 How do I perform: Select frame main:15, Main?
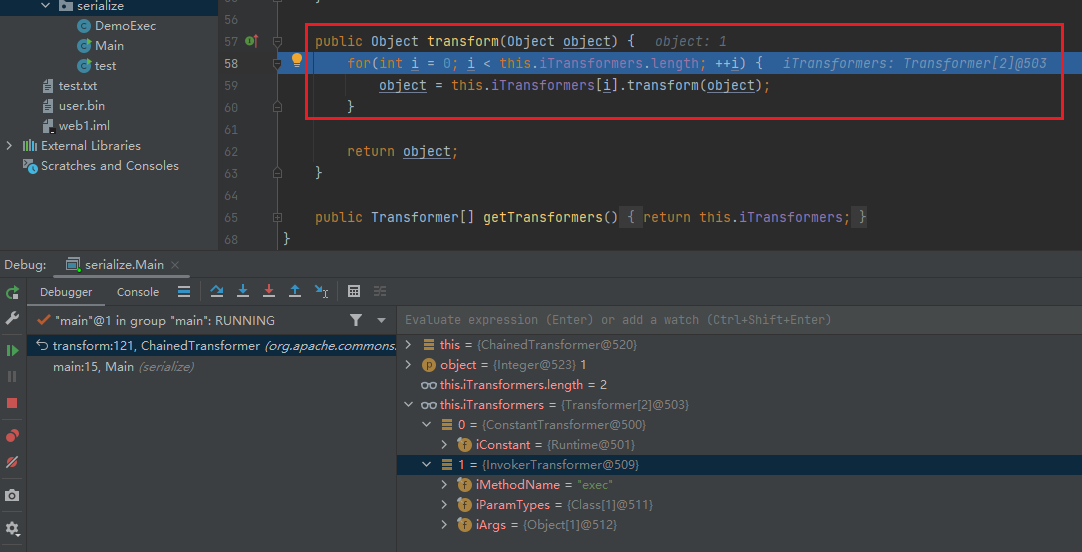(212, 367)
